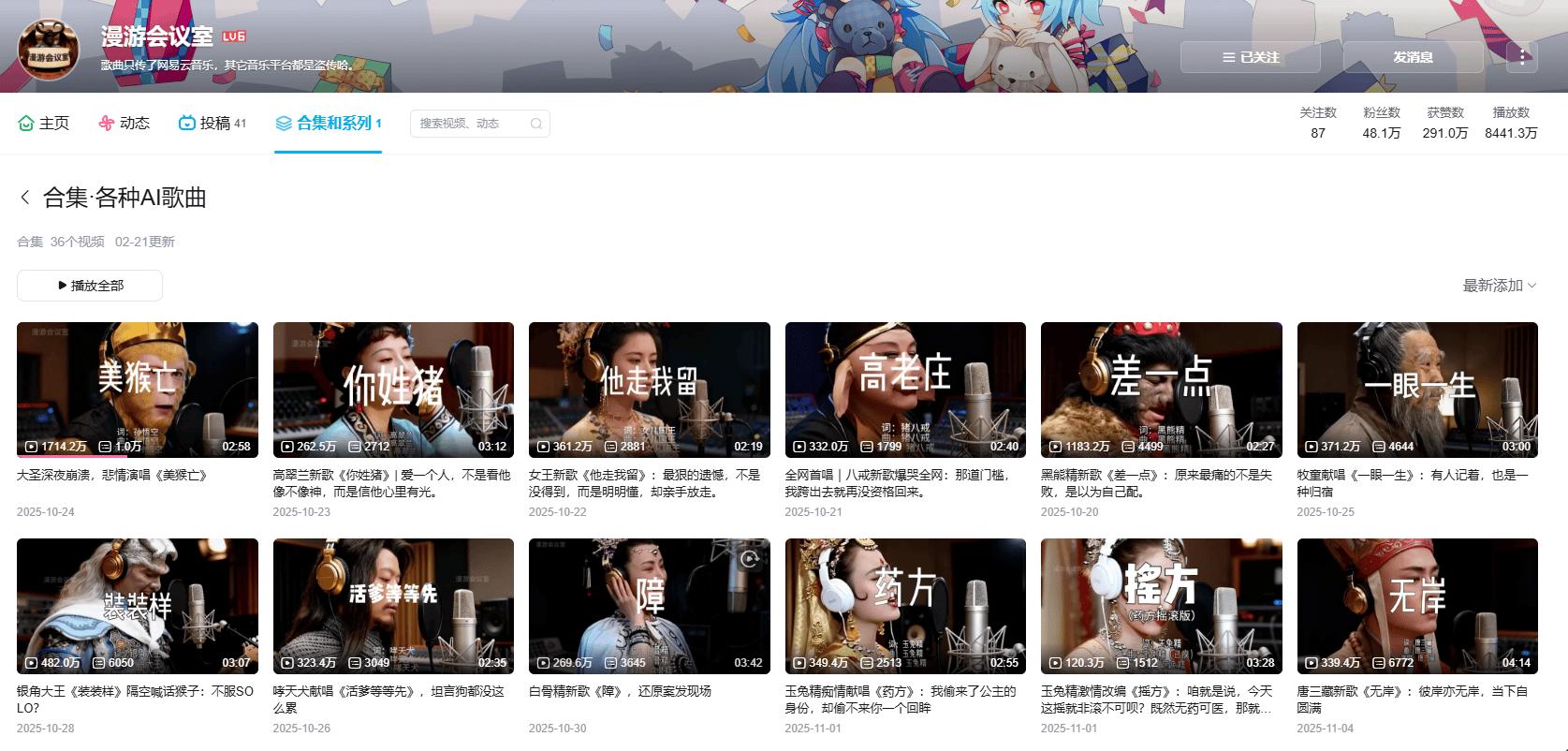Click the 发消息 button
This screenshot has height=751, width=1568.
pyautogui.click(x=1413, y=57)
